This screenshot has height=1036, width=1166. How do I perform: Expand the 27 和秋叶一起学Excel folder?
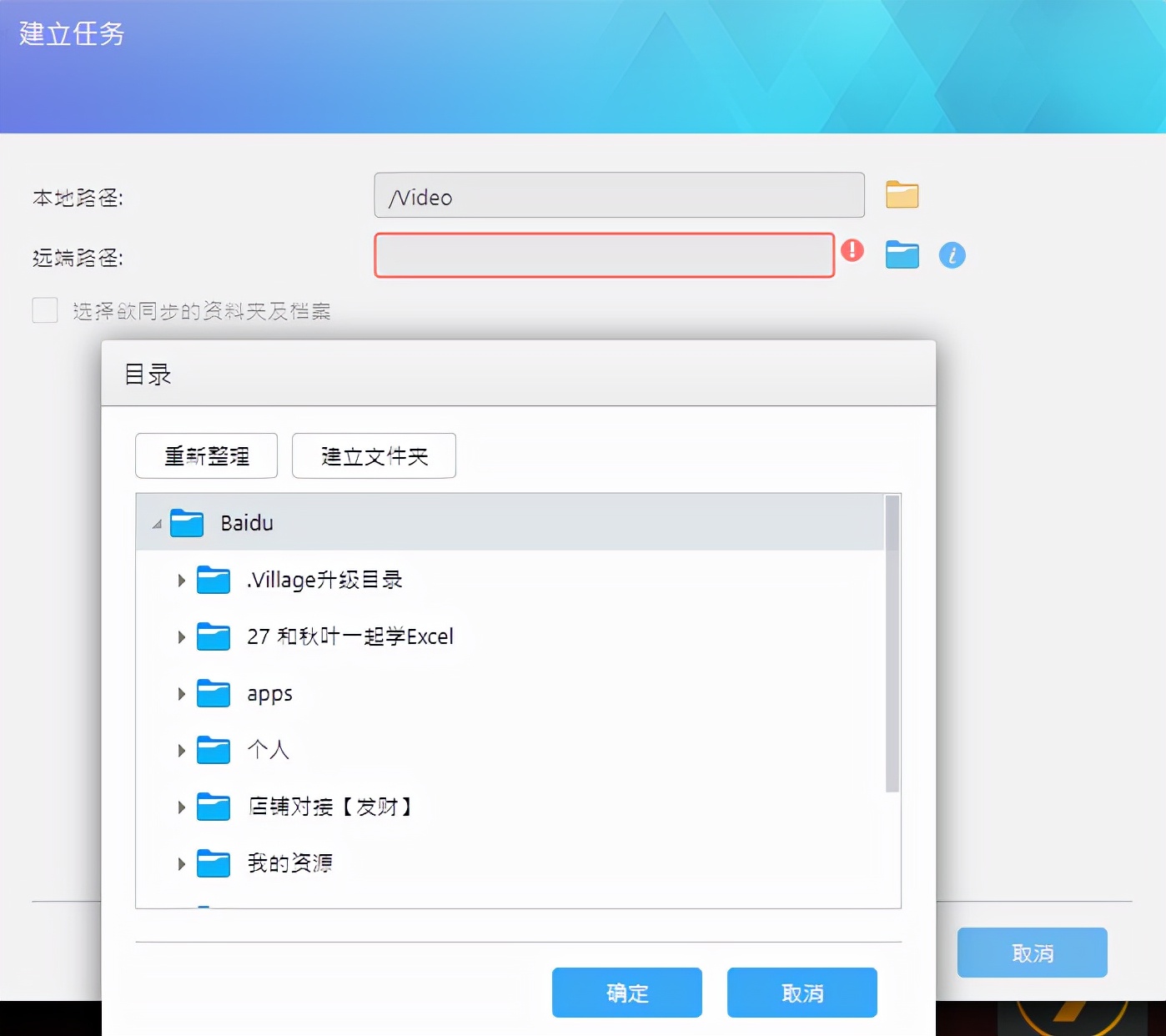(x=181, y=636)
